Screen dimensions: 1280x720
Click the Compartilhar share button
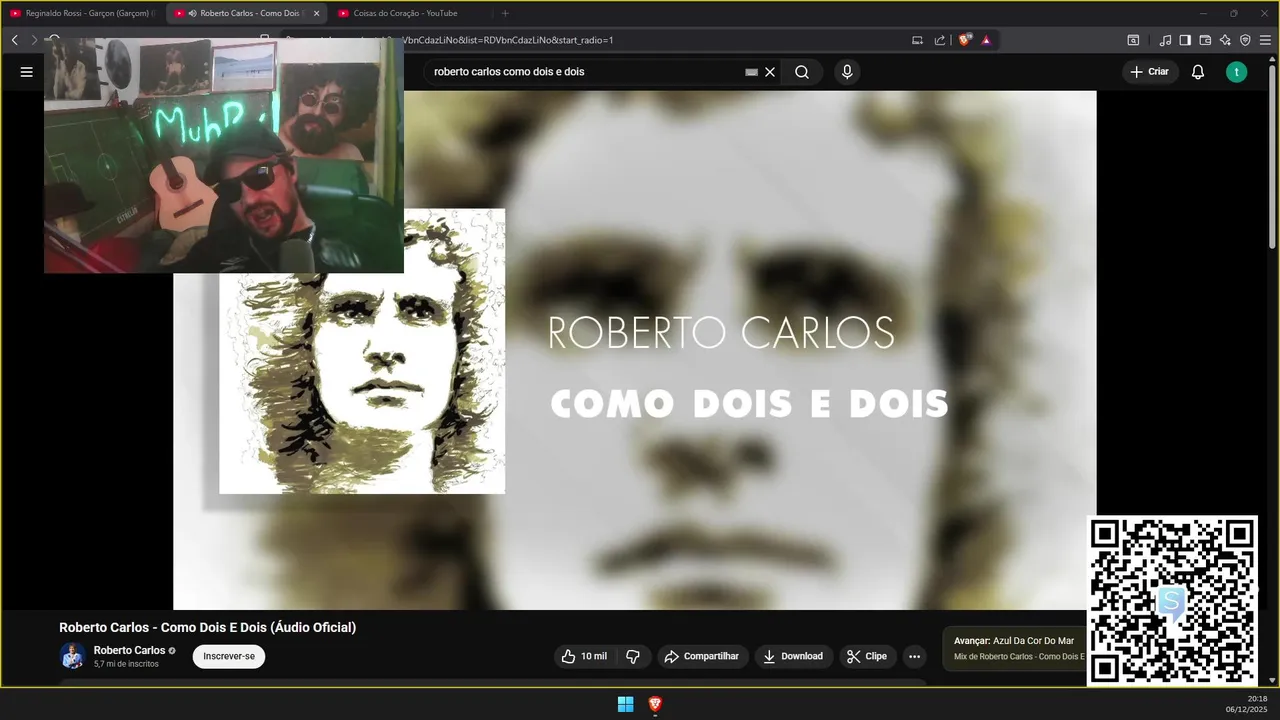tap(702, 656)
